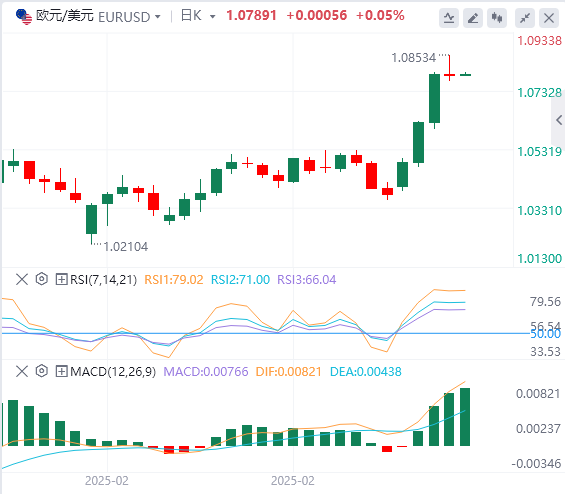Select the 1.08534 high price candle
This screenshot has height=494, width=565.
(449, 68)
